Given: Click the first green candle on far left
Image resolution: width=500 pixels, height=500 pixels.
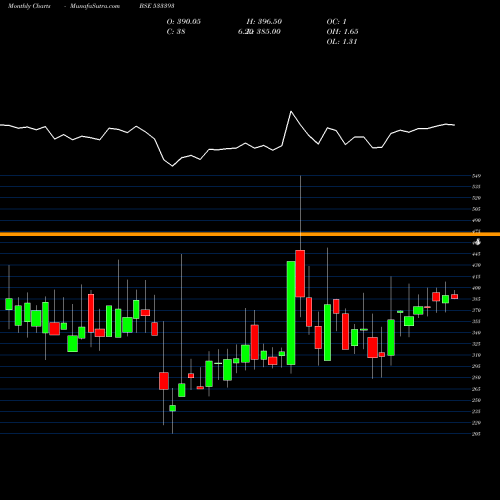Looking at the screenshot, I should click(9, 304).
